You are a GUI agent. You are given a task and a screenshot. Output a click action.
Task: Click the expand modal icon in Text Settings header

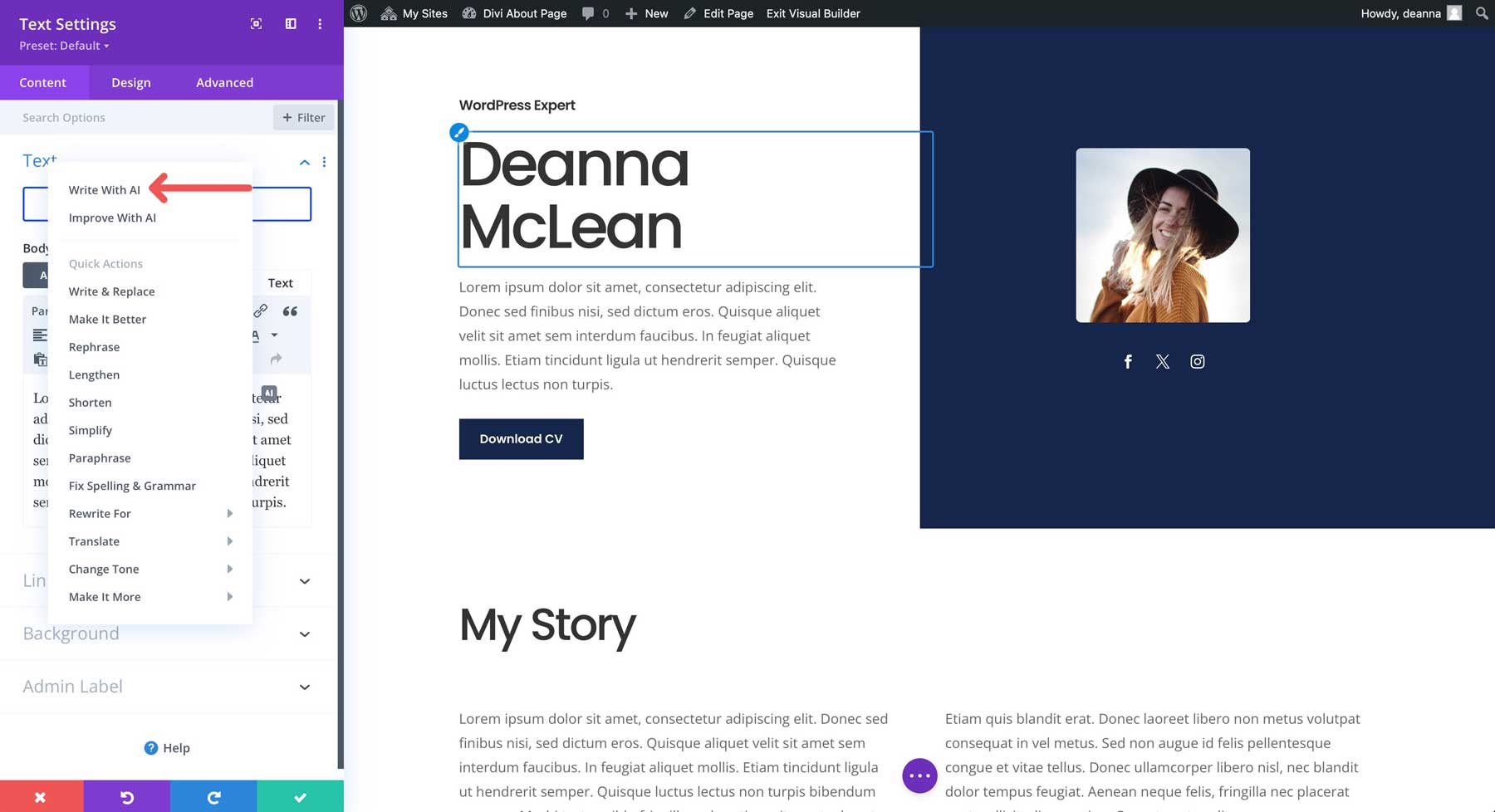click(255, 24)
